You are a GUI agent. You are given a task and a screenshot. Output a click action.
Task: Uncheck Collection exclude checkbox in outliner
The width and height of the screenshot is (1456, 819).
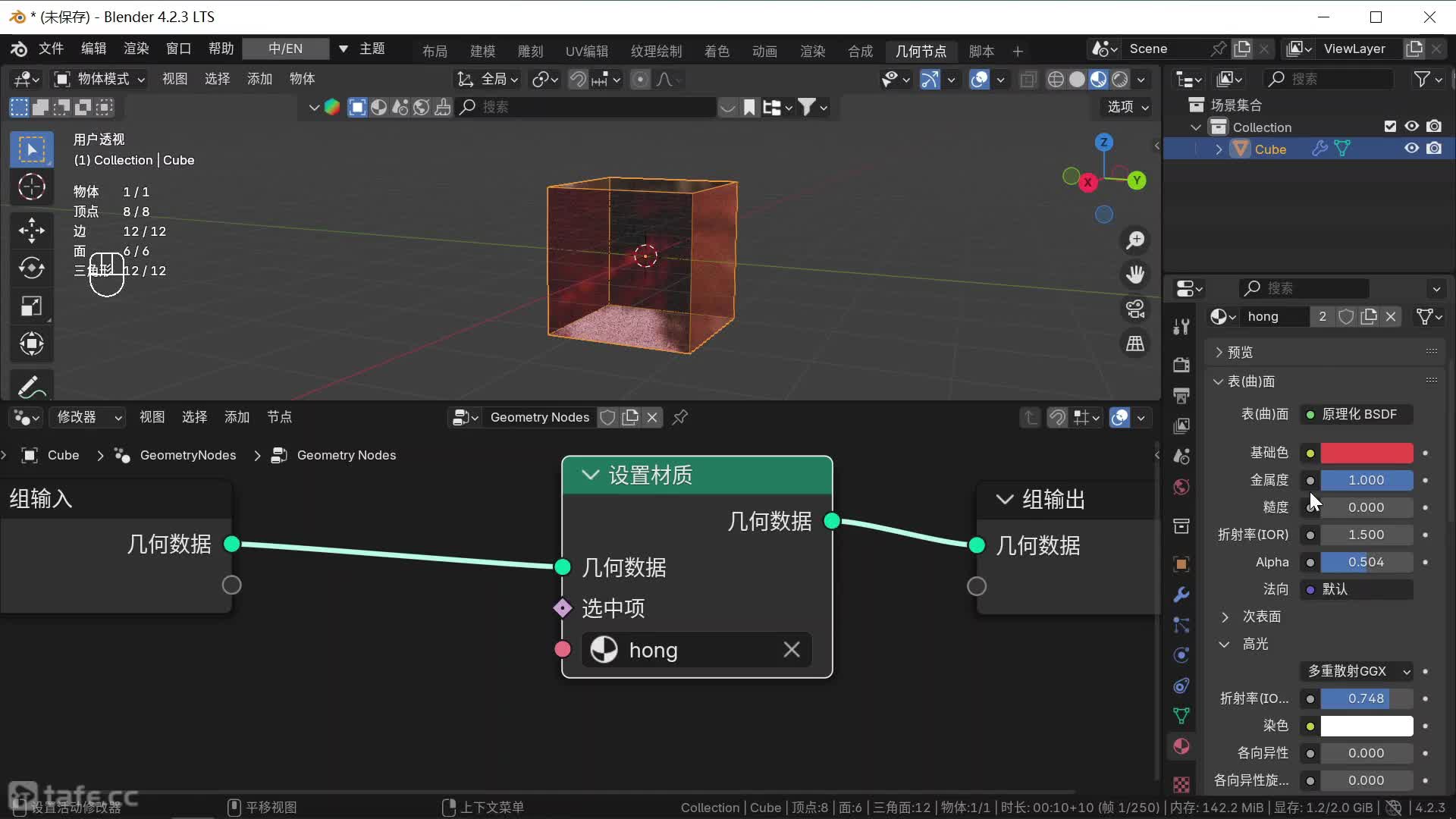tap(1389, 127)
